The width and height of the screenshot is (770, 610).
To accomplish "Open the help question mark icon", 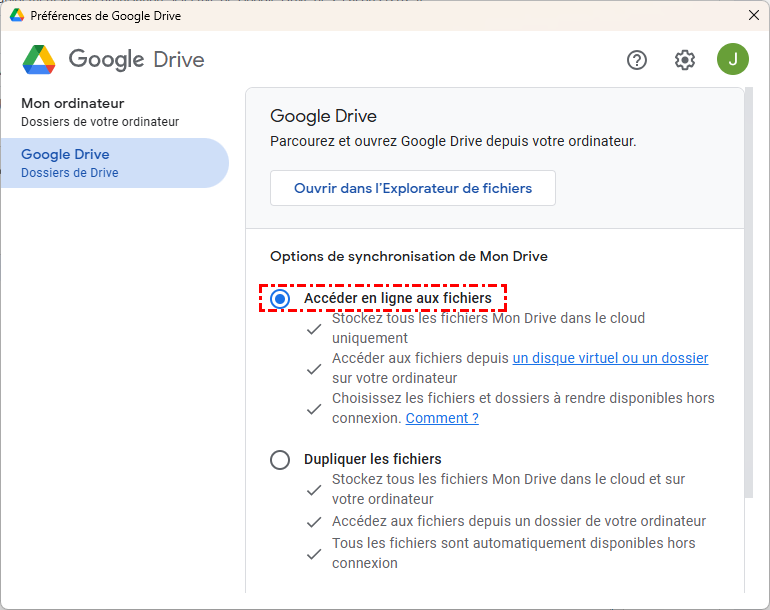I will click(637, 60).
